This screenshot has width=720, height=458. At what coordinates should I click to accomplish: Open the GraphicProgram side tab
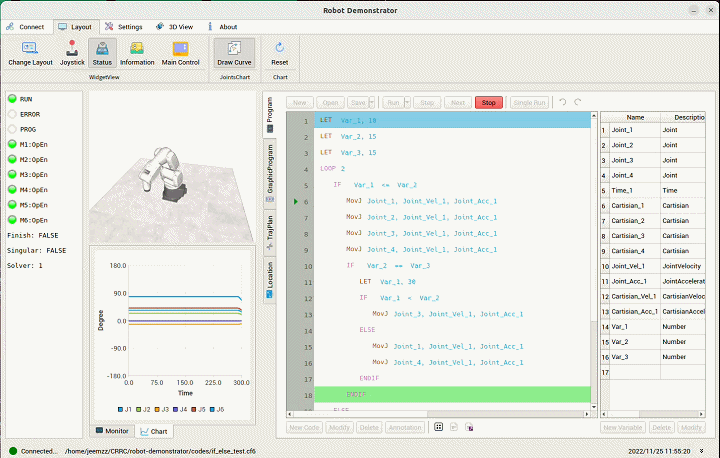point(270,173)
